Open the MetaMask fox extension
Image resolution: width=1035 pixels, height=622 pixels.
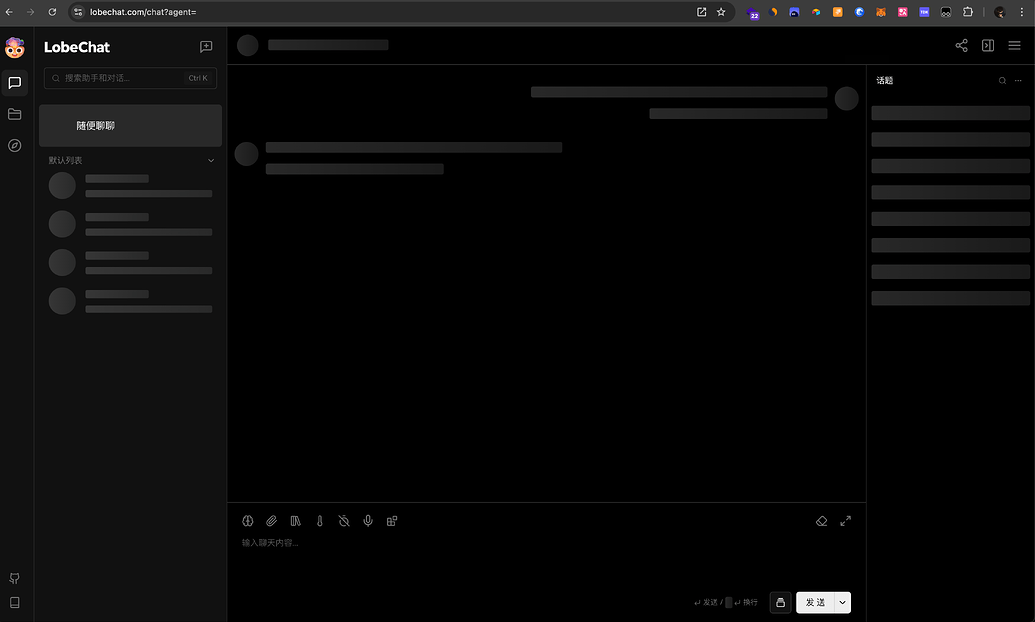[x=881, y=12]
